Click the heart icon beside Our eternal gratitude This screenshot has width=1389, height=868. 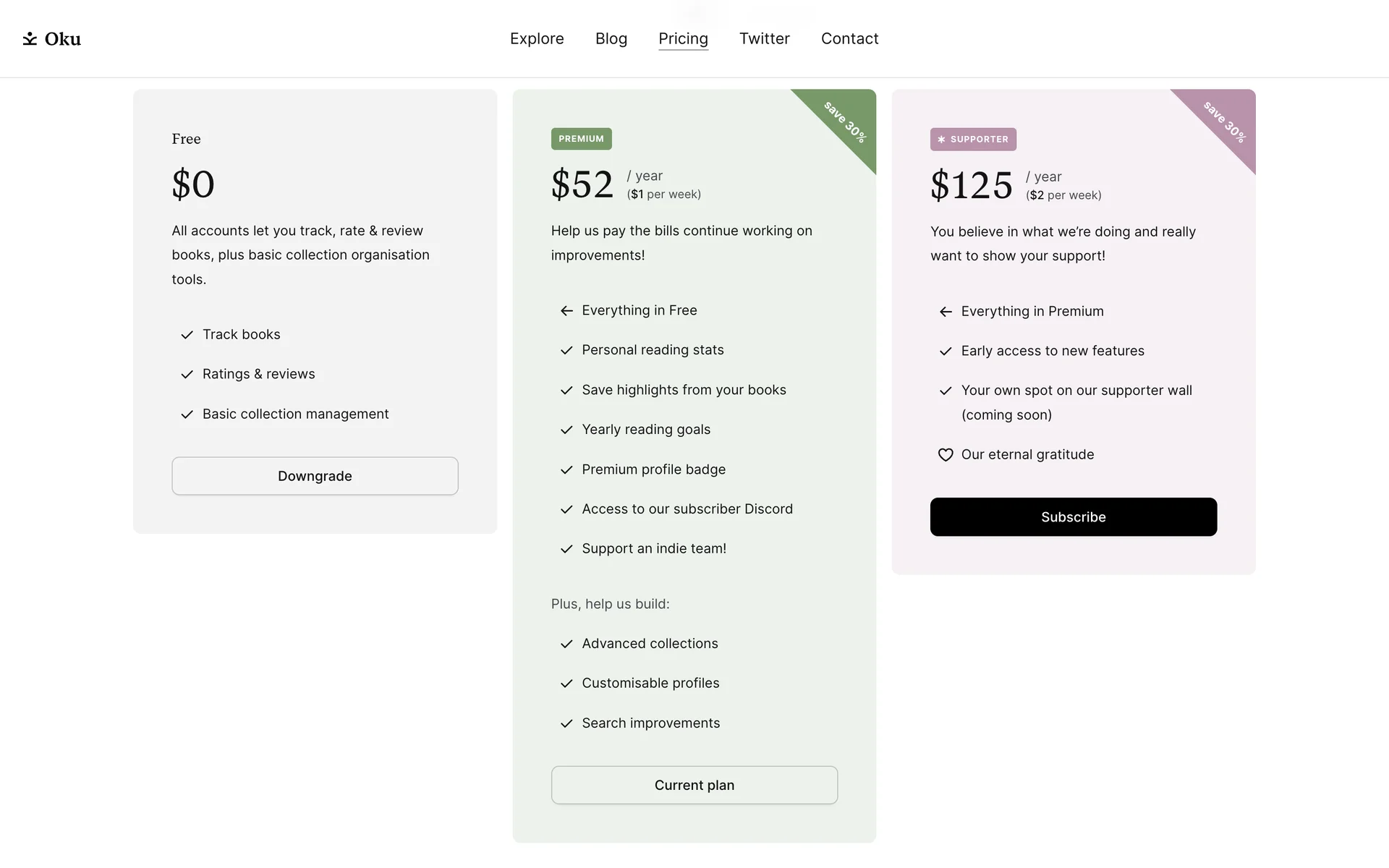946,455
